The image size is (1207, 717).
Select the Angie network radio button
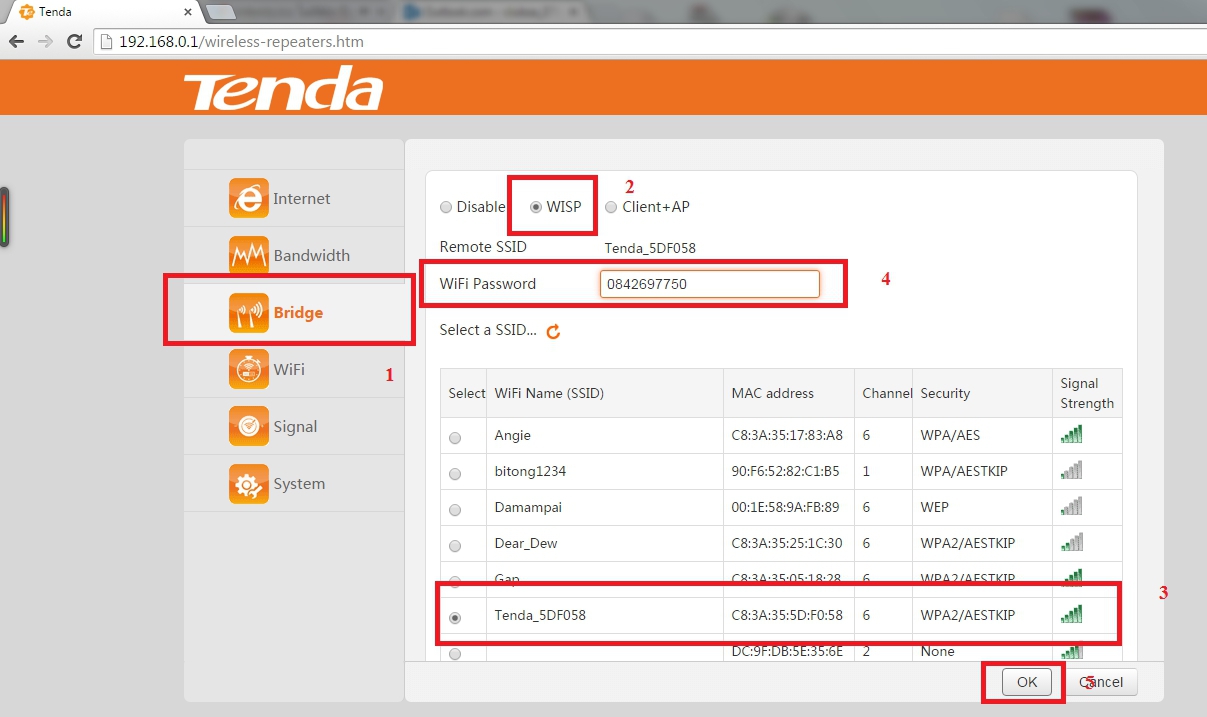(x=455, y=438)
